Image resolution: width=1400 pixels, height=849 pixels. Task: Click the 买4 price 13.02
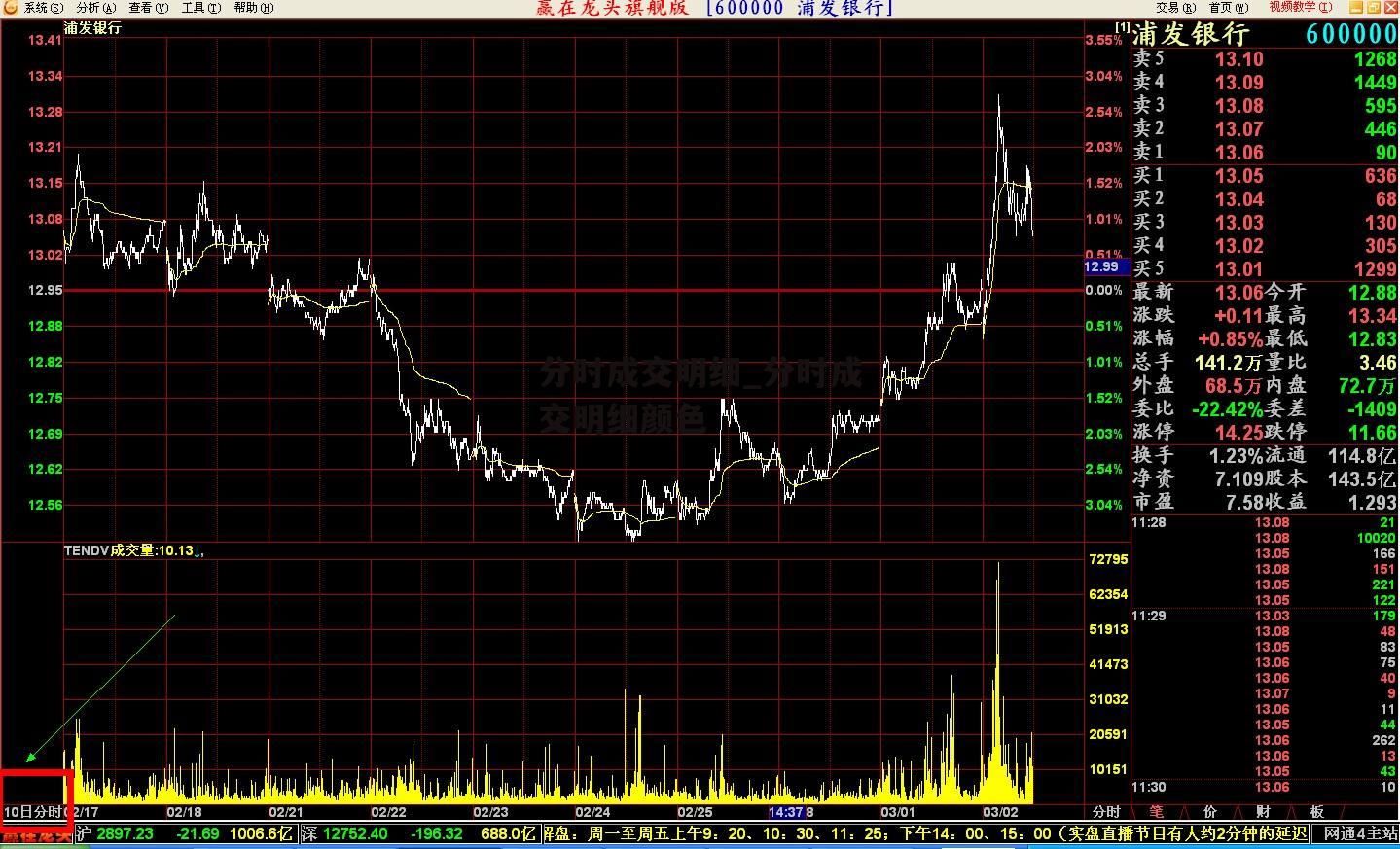click(x=1238, y=246)
